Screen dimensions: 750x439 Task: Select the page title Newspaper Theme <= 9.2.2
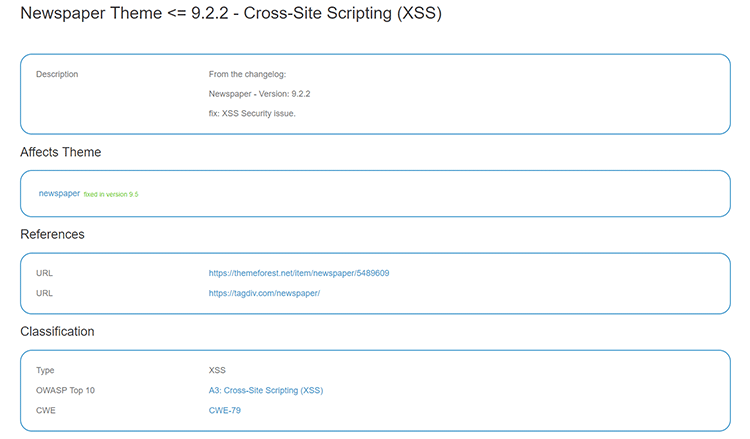(231, 13)
